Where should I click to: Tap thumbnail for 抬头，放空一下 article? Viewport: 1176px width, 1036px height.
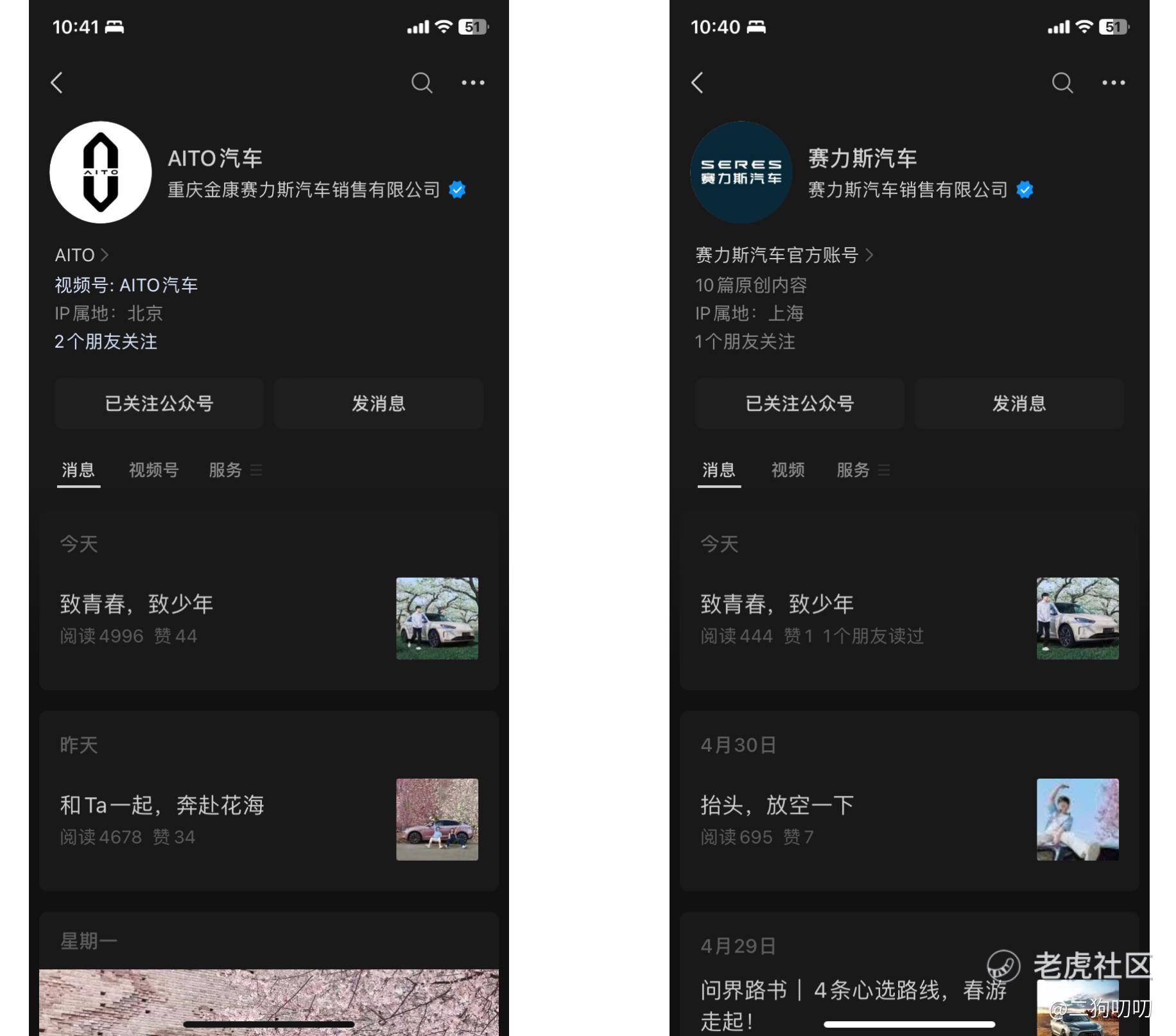(1078, 819)
